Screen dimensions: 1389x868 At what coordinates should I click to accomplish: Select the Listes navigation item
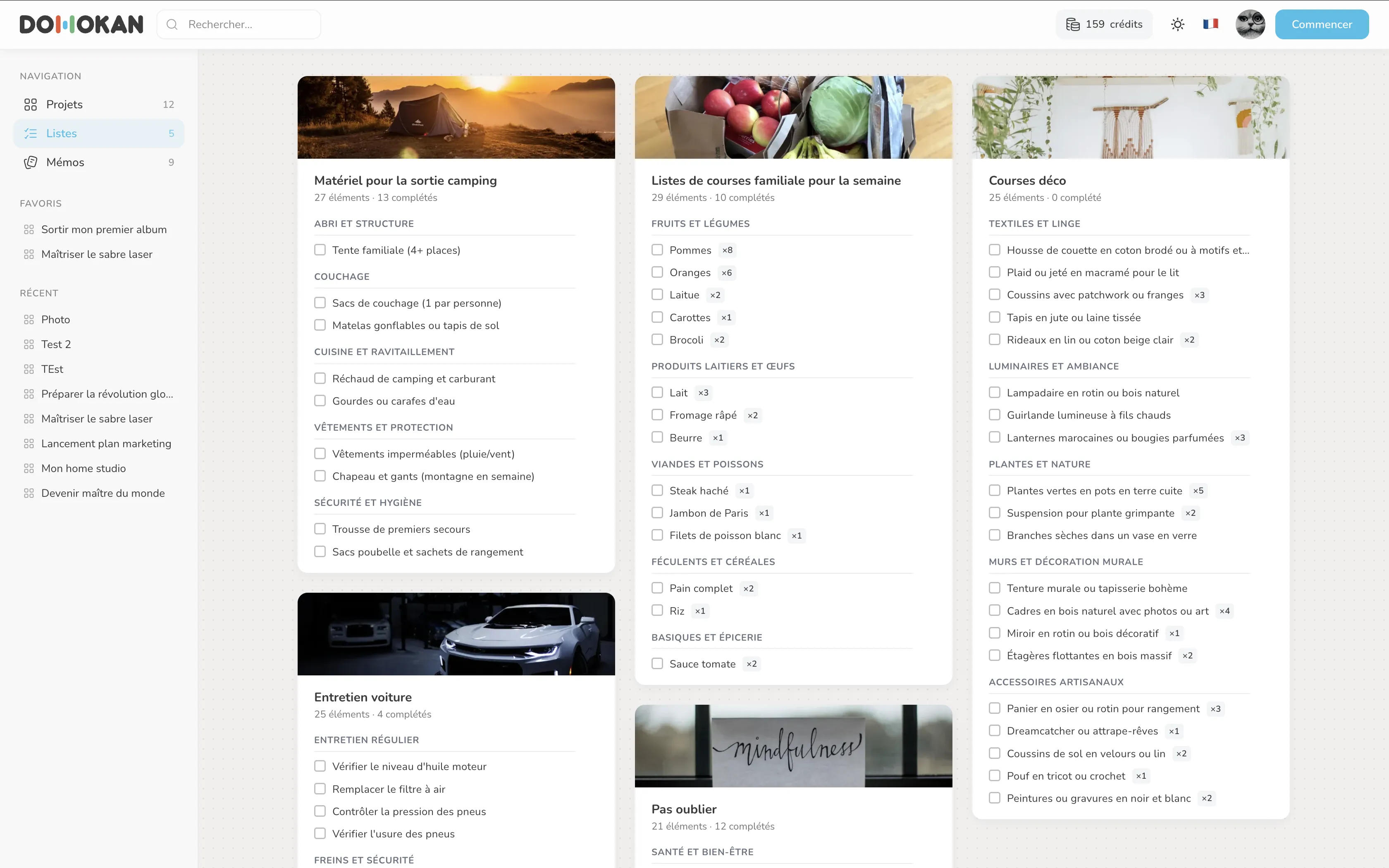tap(99, 133)
